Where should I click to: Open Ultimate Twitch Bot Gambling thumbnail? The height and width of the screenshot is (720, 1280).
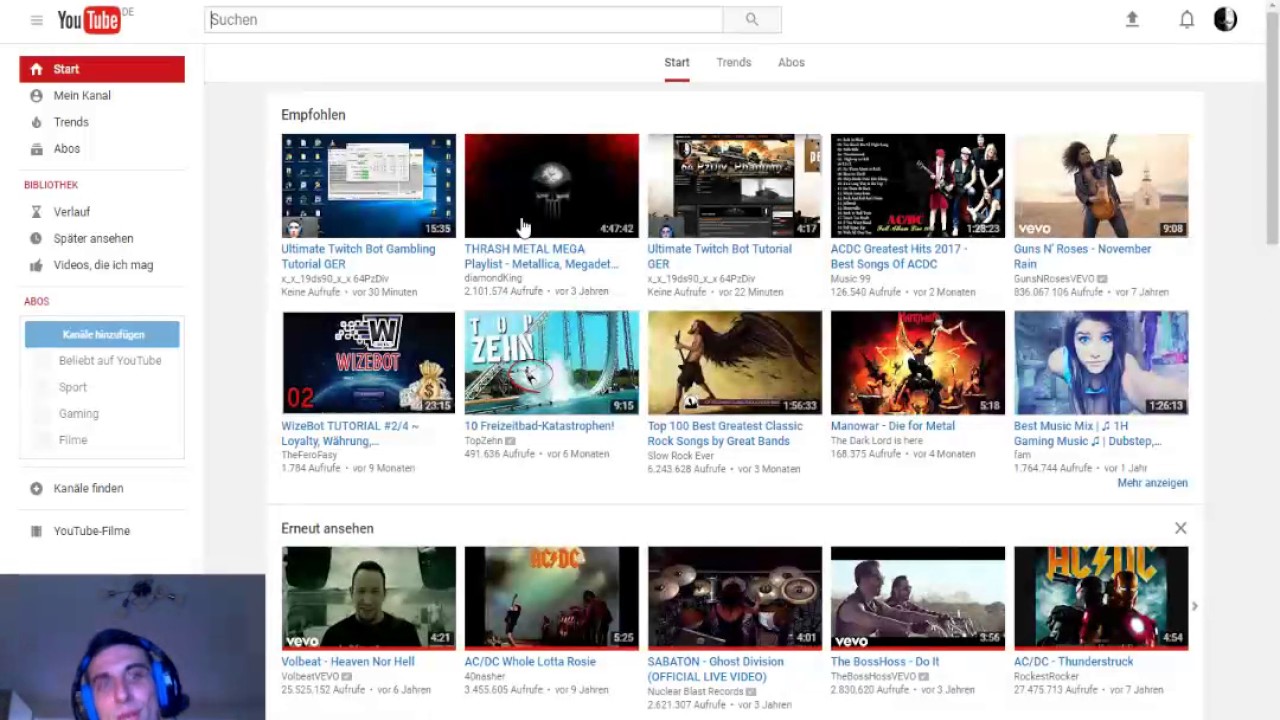[368, 185]
